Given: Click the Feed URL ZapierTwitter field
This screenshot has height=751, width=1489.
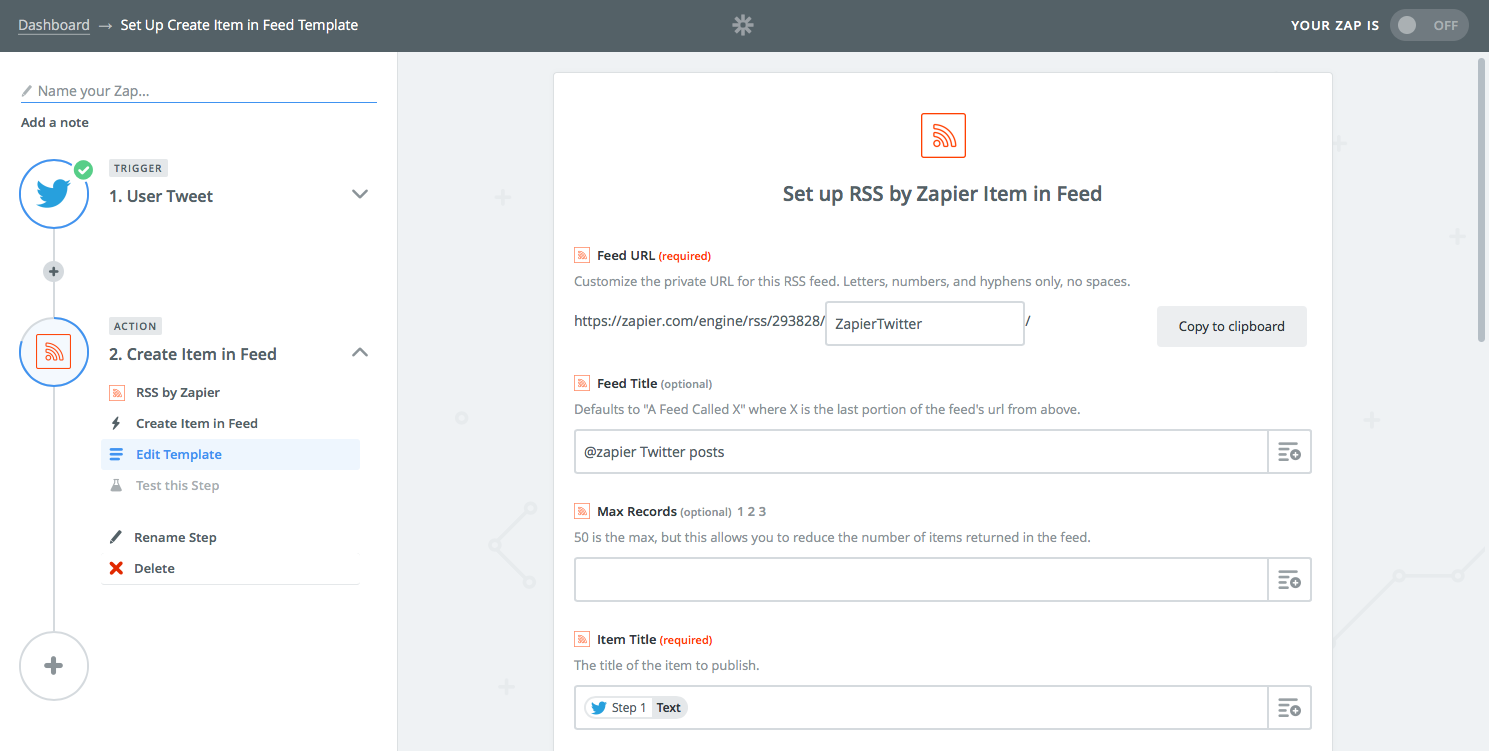Looking at the screenshot, I should tap(925, 324).
